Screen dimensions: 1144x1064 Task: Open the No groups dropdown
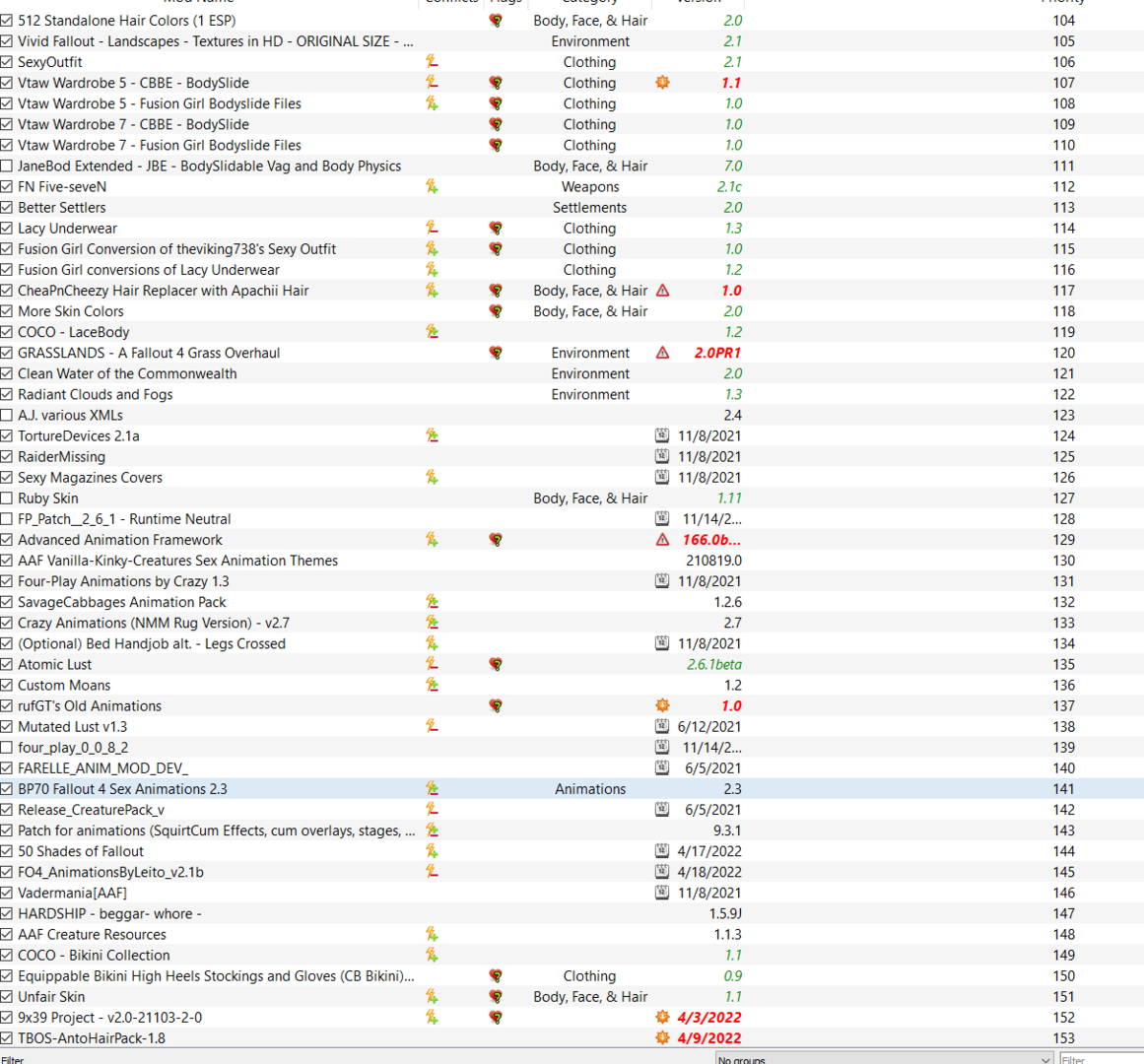point(884,1059)
